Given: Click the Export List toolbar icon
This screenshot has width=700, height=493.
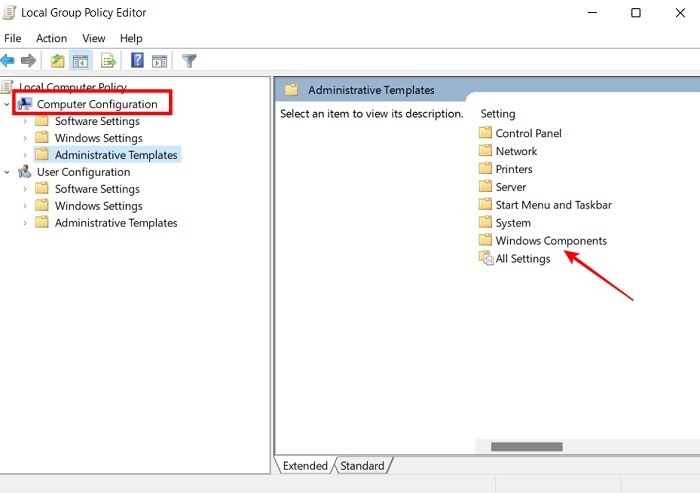Looking at the screenshot, I should [108, 60].
